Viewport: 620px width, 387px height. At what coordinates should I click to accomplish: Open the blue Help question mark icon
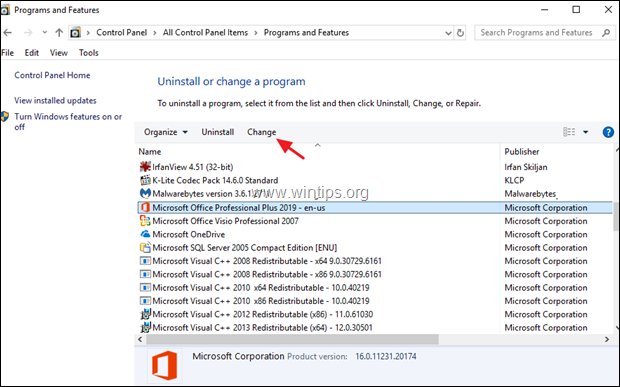pyautogui.click(x=608, y=132)
